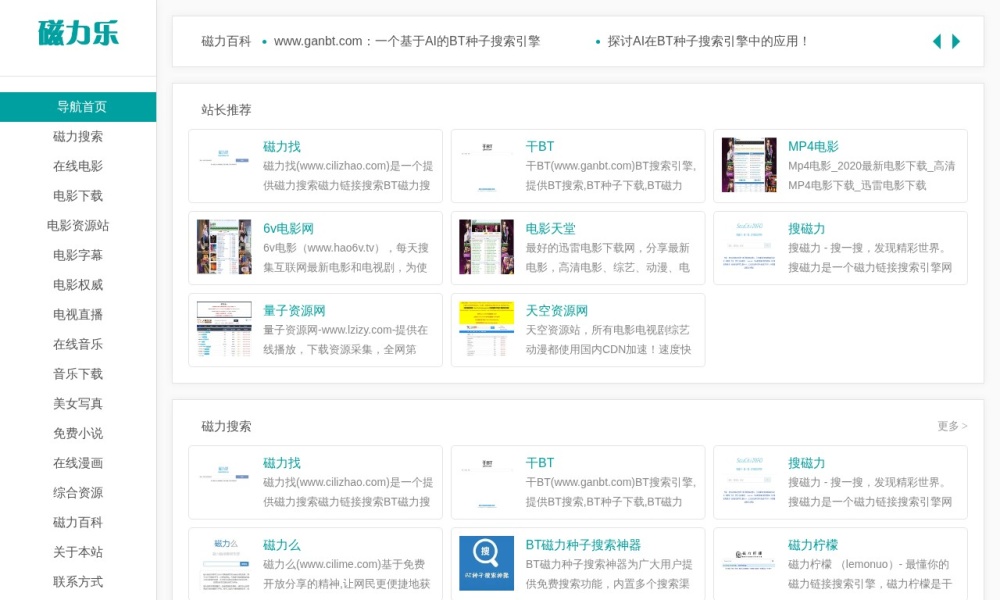Screen dimensions: 1000x600
Task: Click the 联系方式 navigation entry
Action: coord(77,582)
